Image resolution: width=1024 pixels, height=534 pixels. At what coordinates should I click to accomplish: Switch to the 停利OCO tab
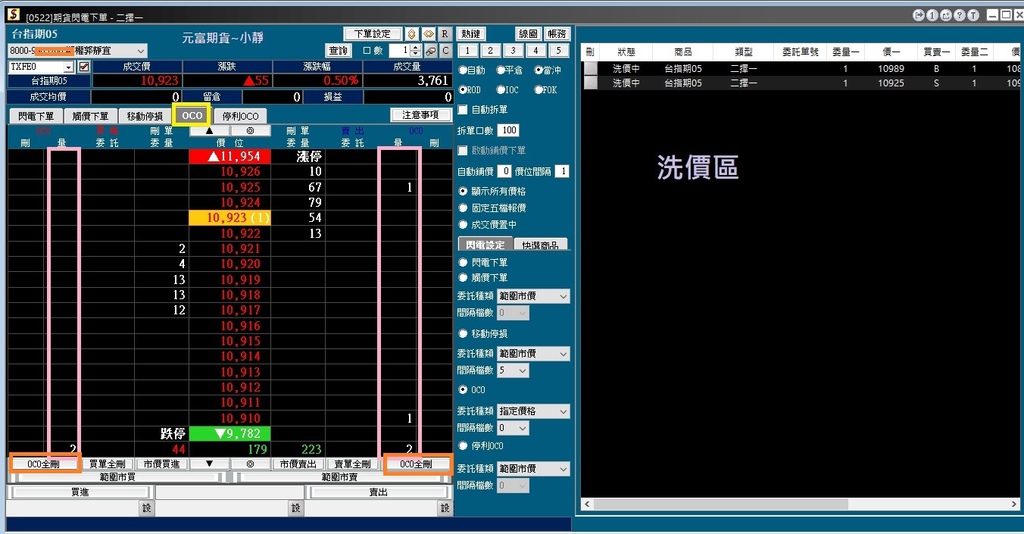click(x=240, y=116)
